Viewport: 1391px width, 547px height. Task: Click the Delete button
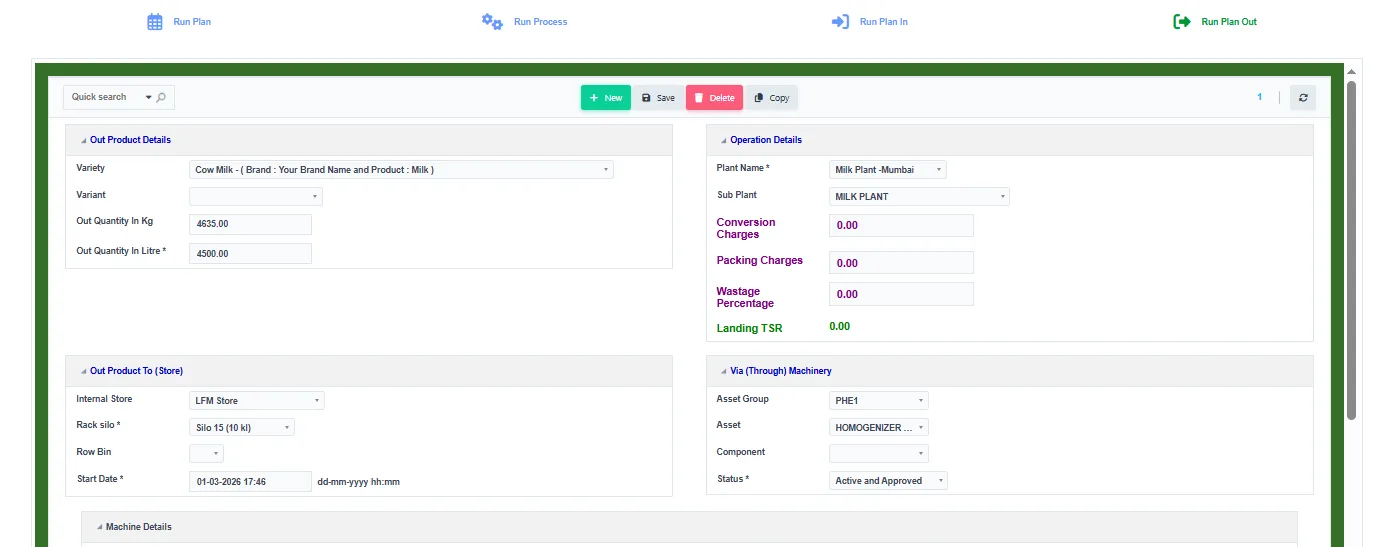[x=714, y=98]
